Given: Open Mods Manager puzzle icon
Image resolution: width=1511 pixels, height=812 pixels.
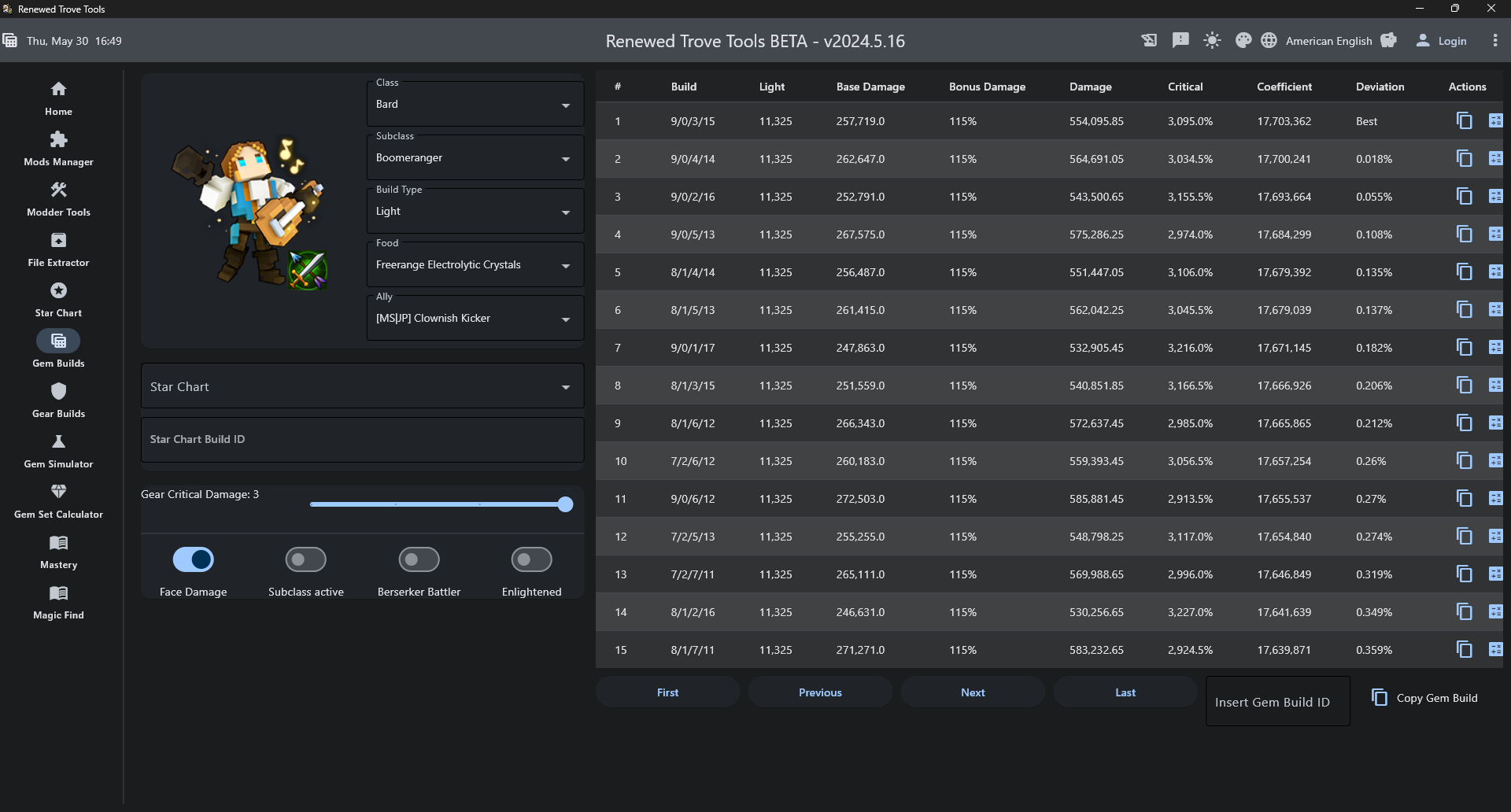Looking at the screenshot, I should tap(58, 140).
